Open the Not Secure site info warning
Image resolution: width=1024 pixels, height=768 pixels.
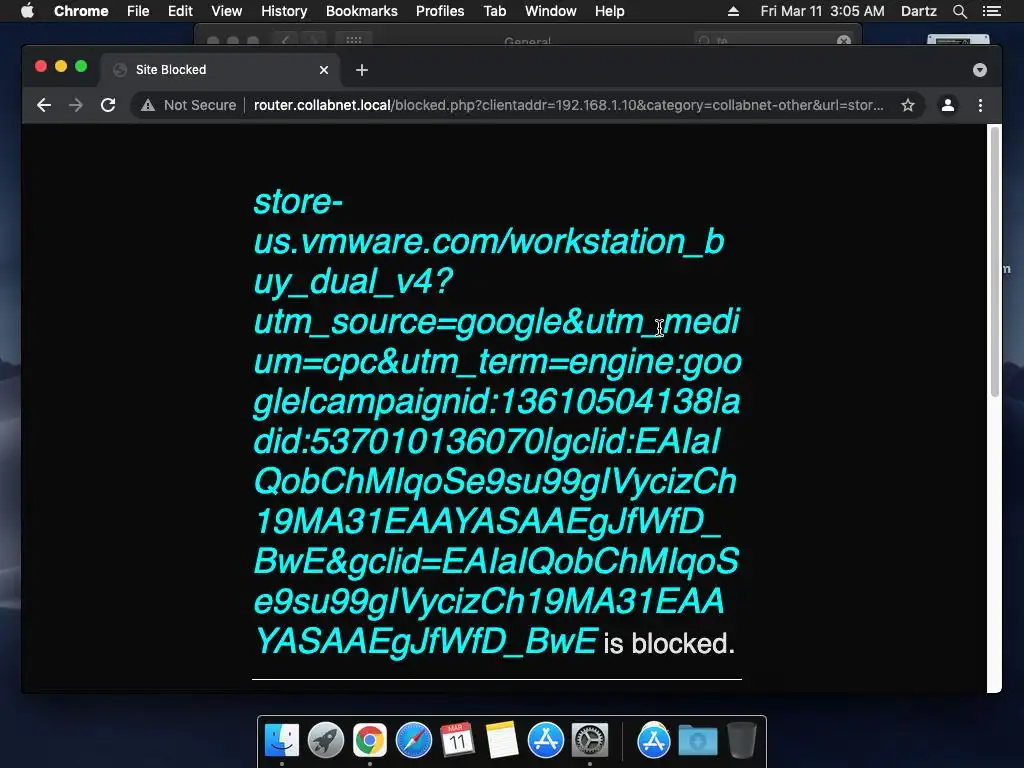point(189,105)
